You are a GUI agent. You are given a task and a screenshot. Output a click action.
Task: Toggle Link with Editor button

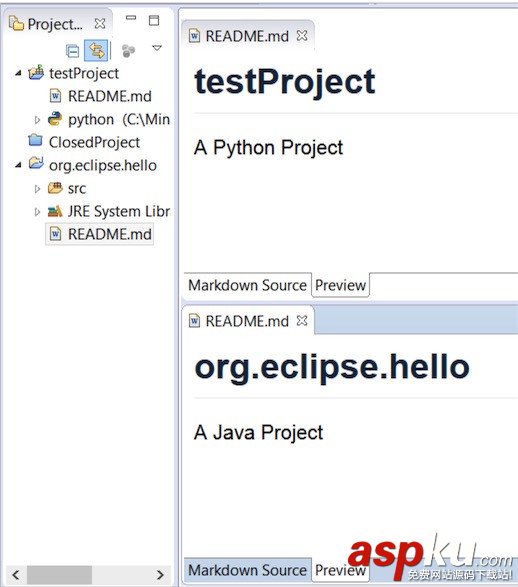tap(96, 50)
